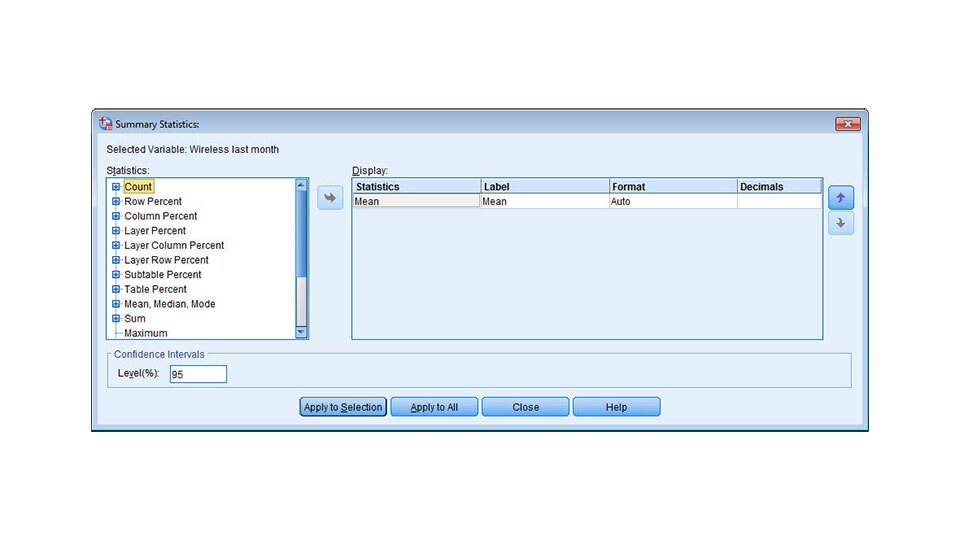960x540 pixels.
Task: Click the Apply to Selection button
Action: 343,407
